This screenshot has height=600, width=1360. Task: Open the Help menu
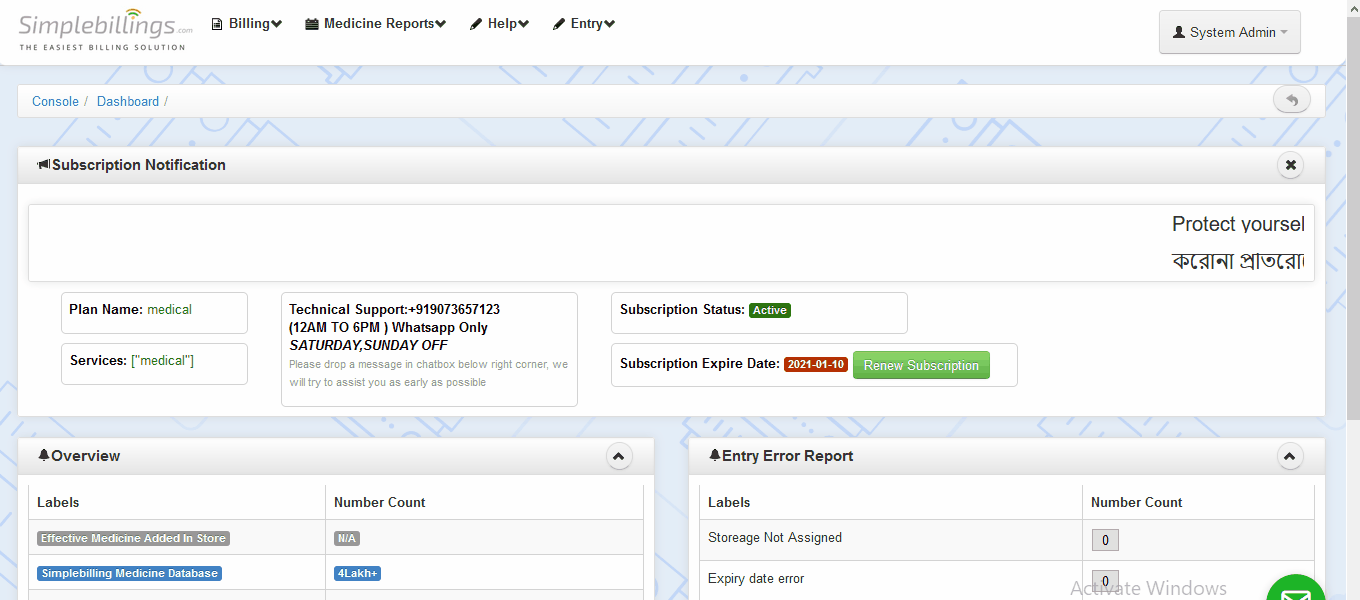tap(499, 24)
